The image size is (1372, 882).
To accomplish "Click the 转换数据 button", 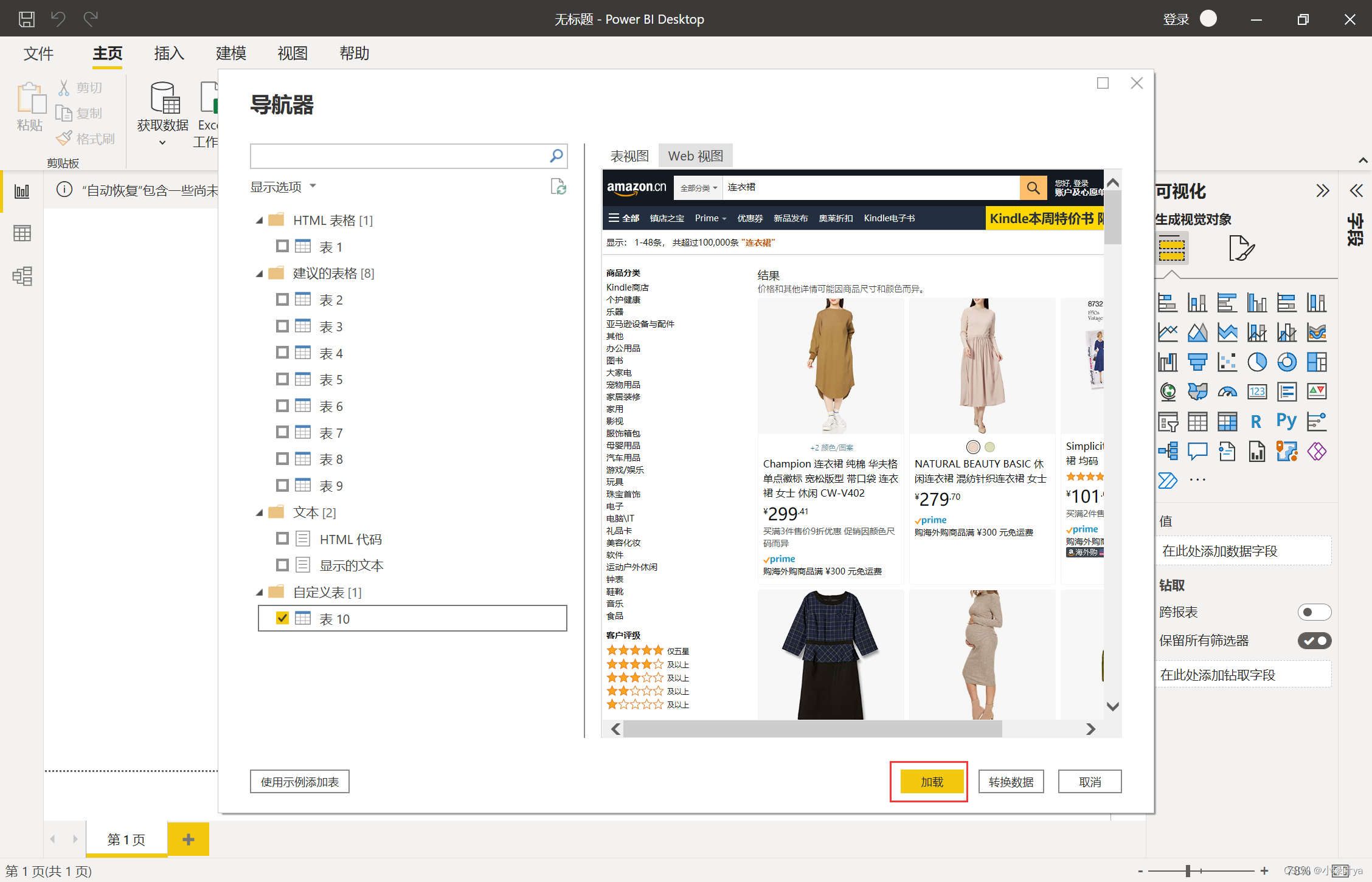I will tap(1010, 782).
